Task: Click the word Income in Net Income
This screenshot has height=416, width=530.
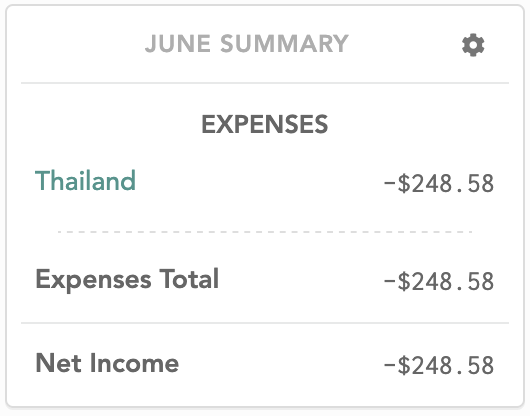Action: coord(134,363)
